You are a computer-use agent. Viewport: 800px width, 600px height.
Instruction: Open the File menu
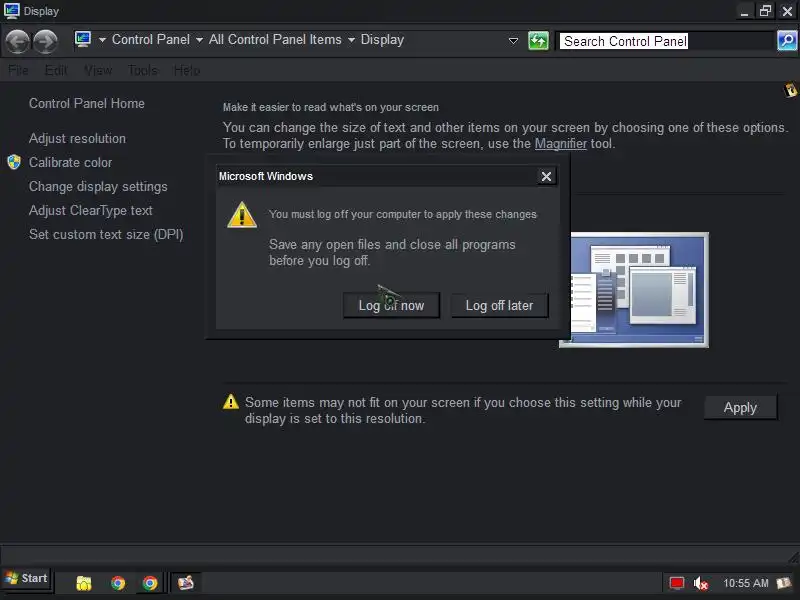click(18, 70)
